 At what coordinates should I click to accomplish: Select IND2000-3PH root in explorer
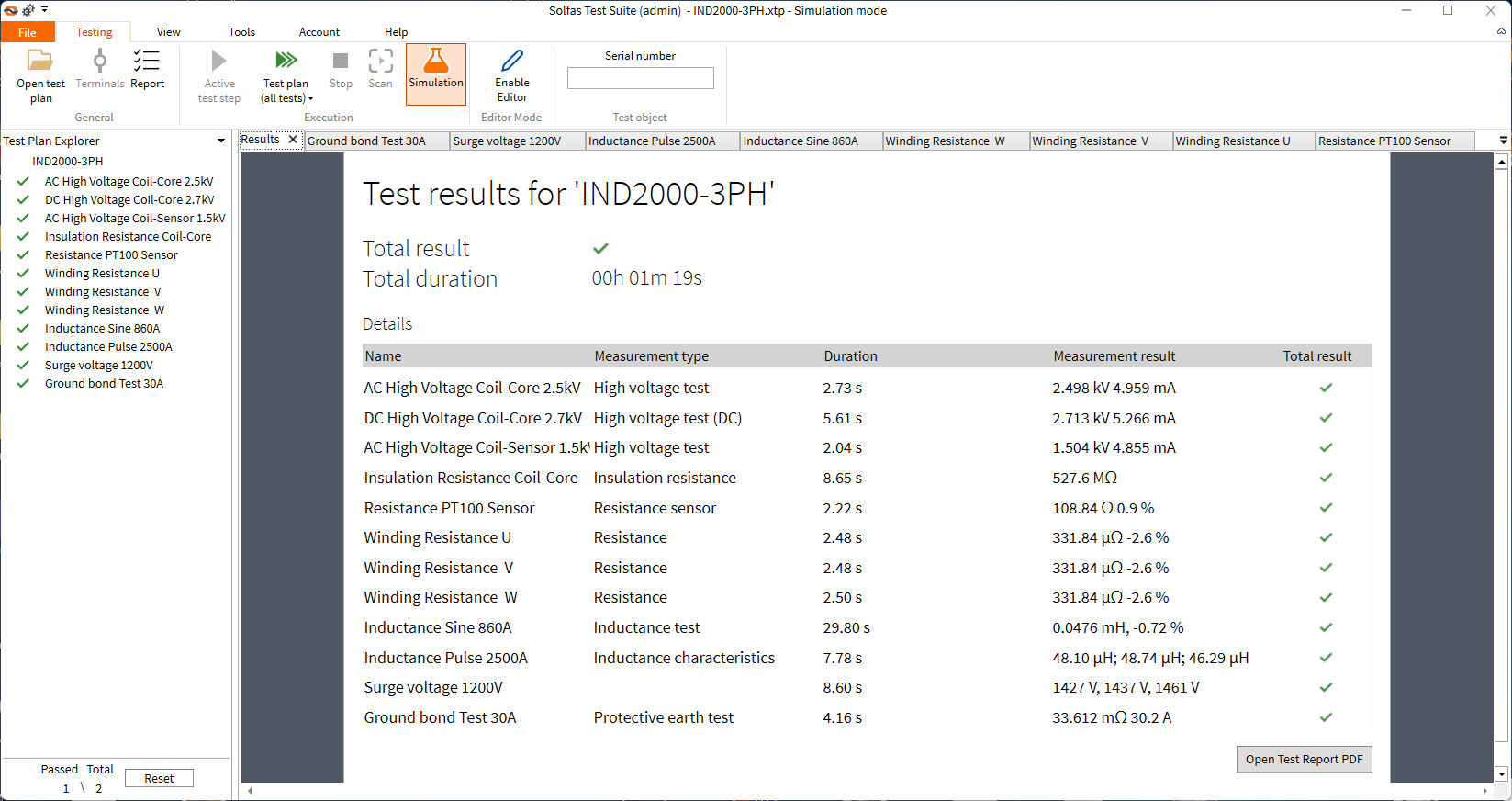(68, 161)
